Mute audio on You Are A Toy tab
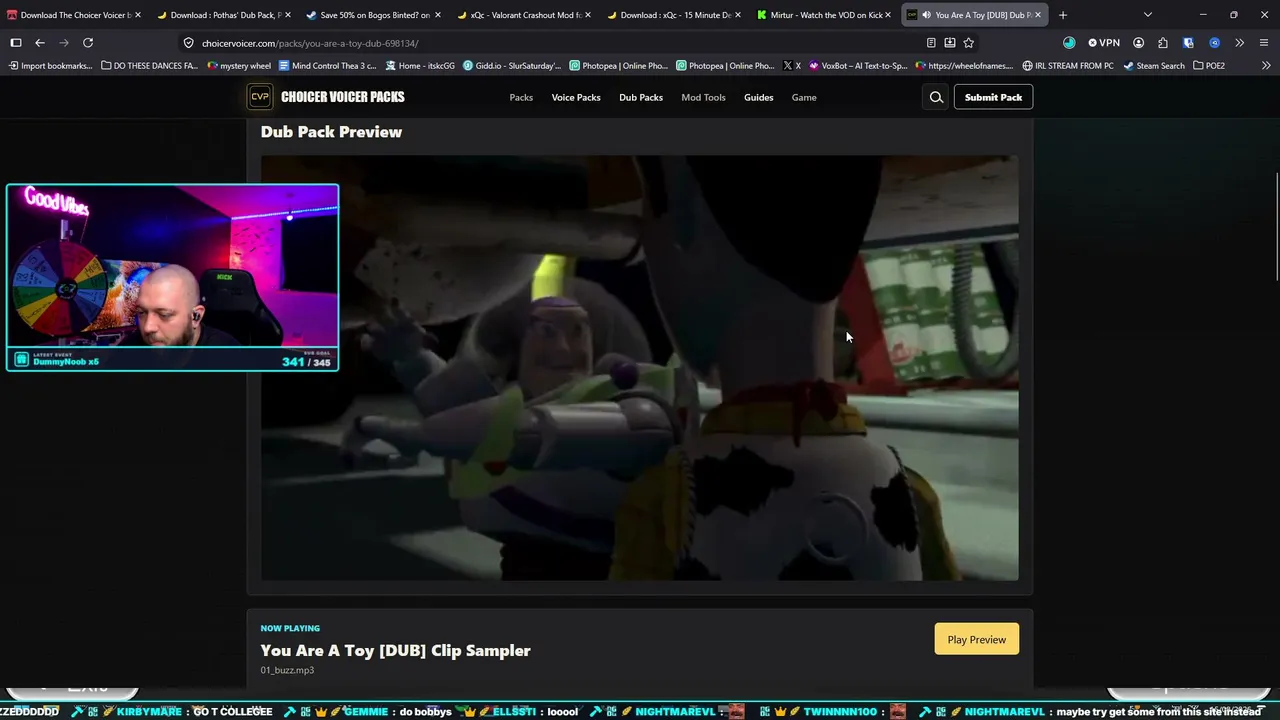The image size is (1280, 720). click(x=927, y=15)
